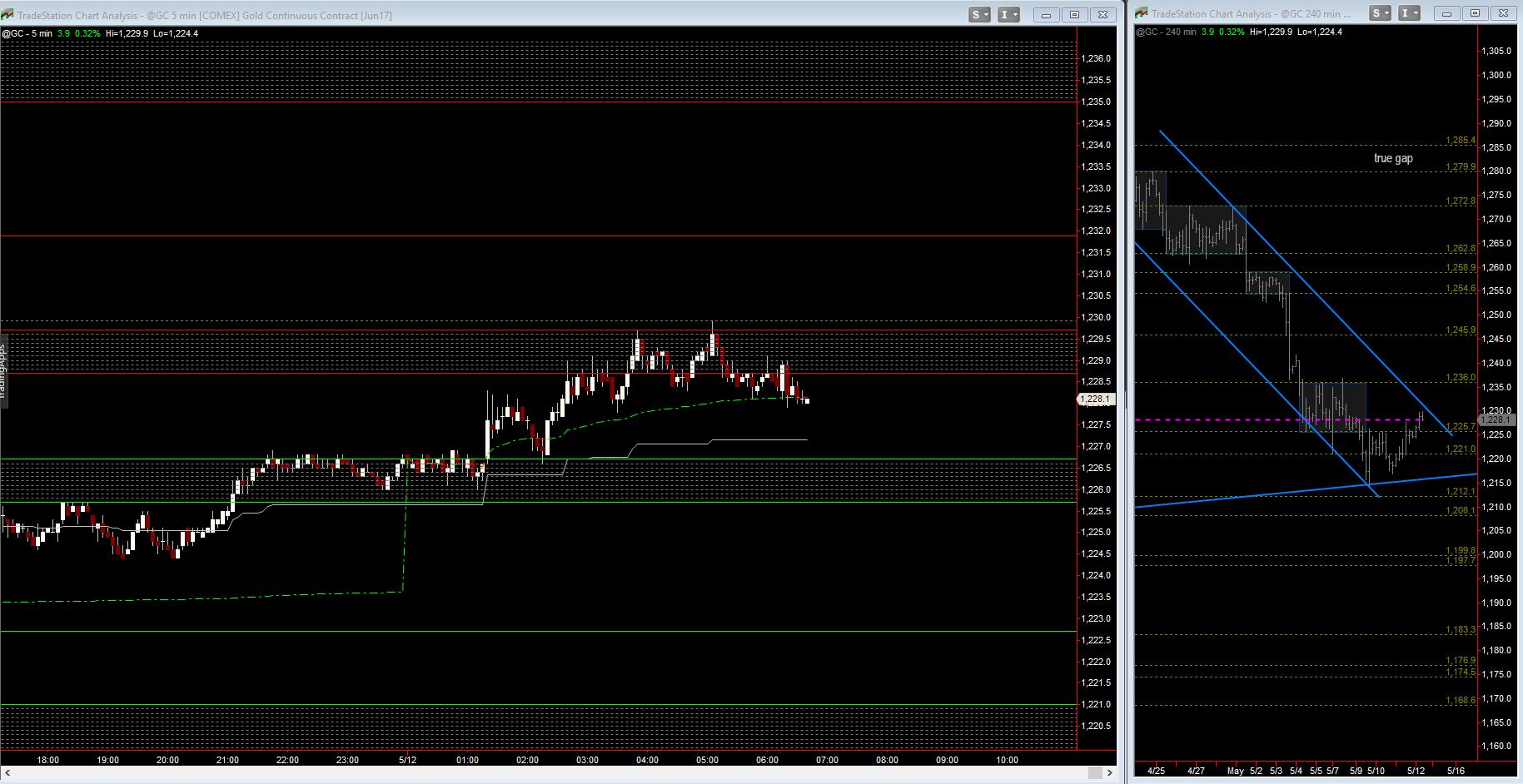Click the 1,199.8 level label in the 240 min chart
Viewport: 1523px width, 784px height.
[1461, 551]
